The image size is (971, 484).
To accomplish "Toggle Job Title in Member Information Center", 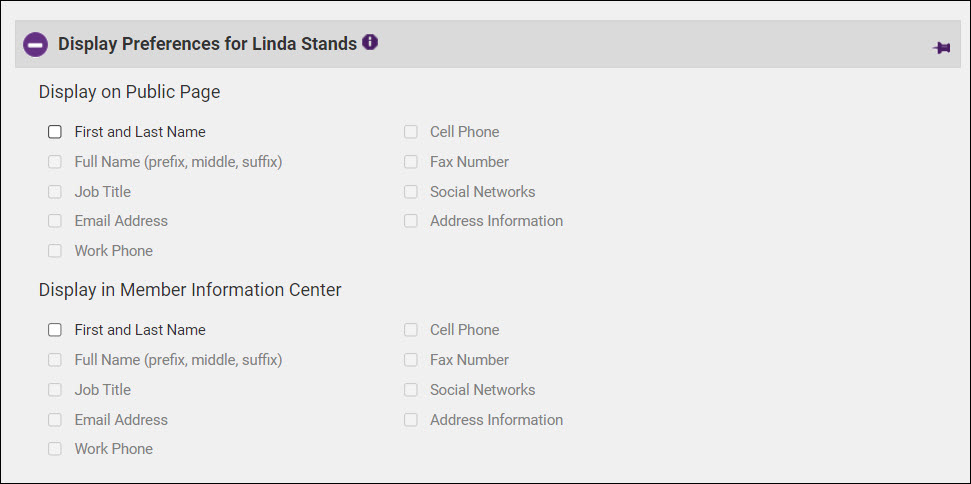I will (55, 390).
